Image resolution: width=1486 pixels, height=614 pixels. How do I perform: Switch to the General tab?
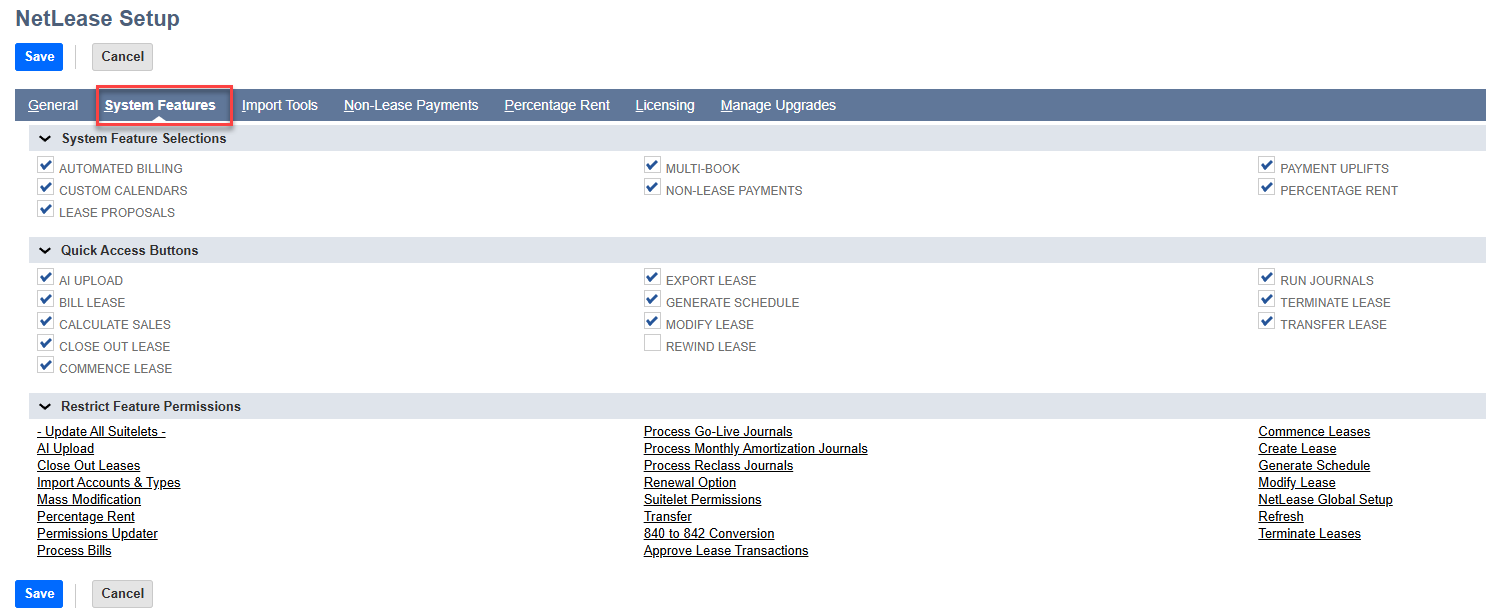53,105
